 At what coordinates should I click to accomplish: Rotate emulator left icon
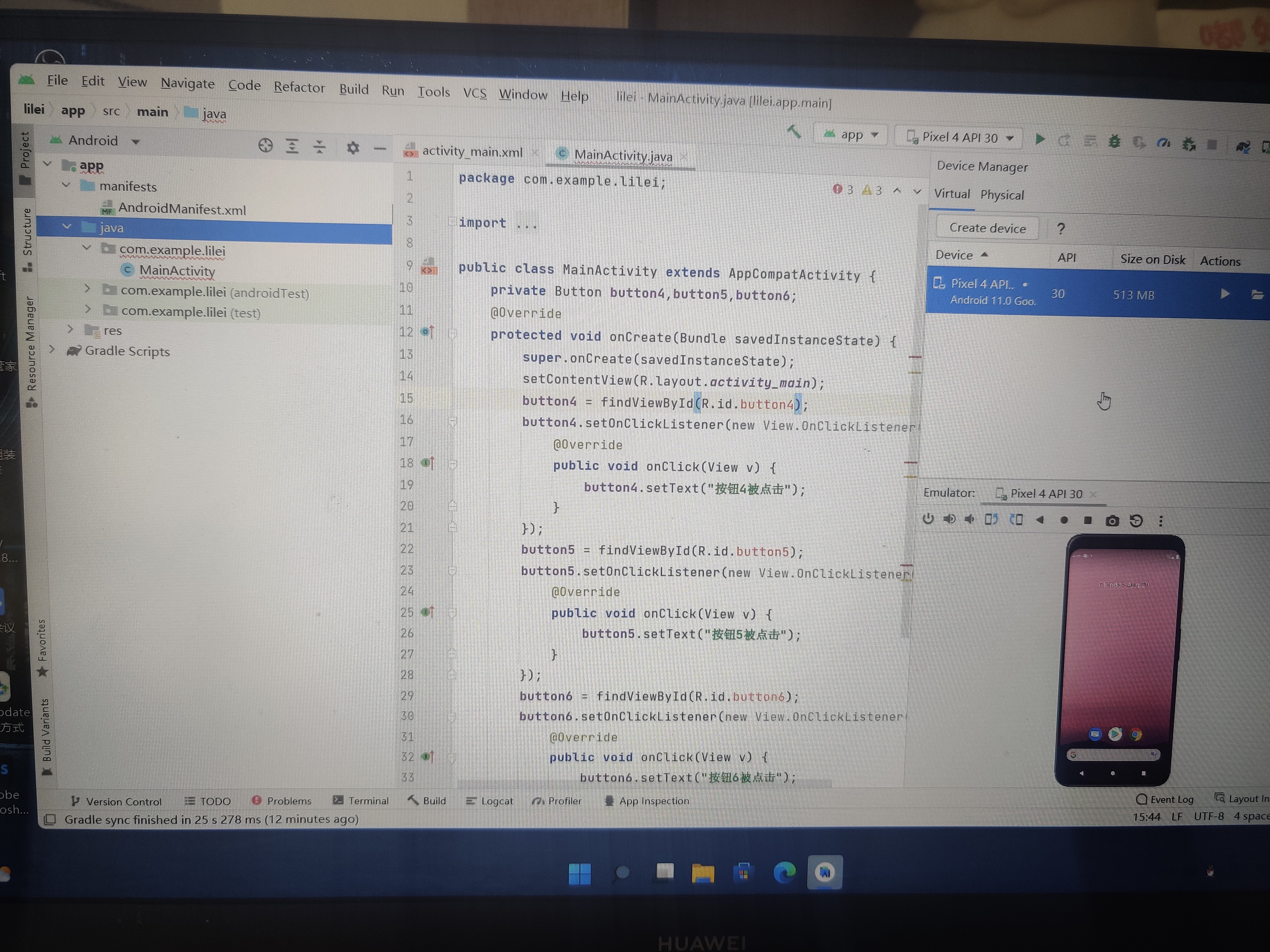coord(991,520)
